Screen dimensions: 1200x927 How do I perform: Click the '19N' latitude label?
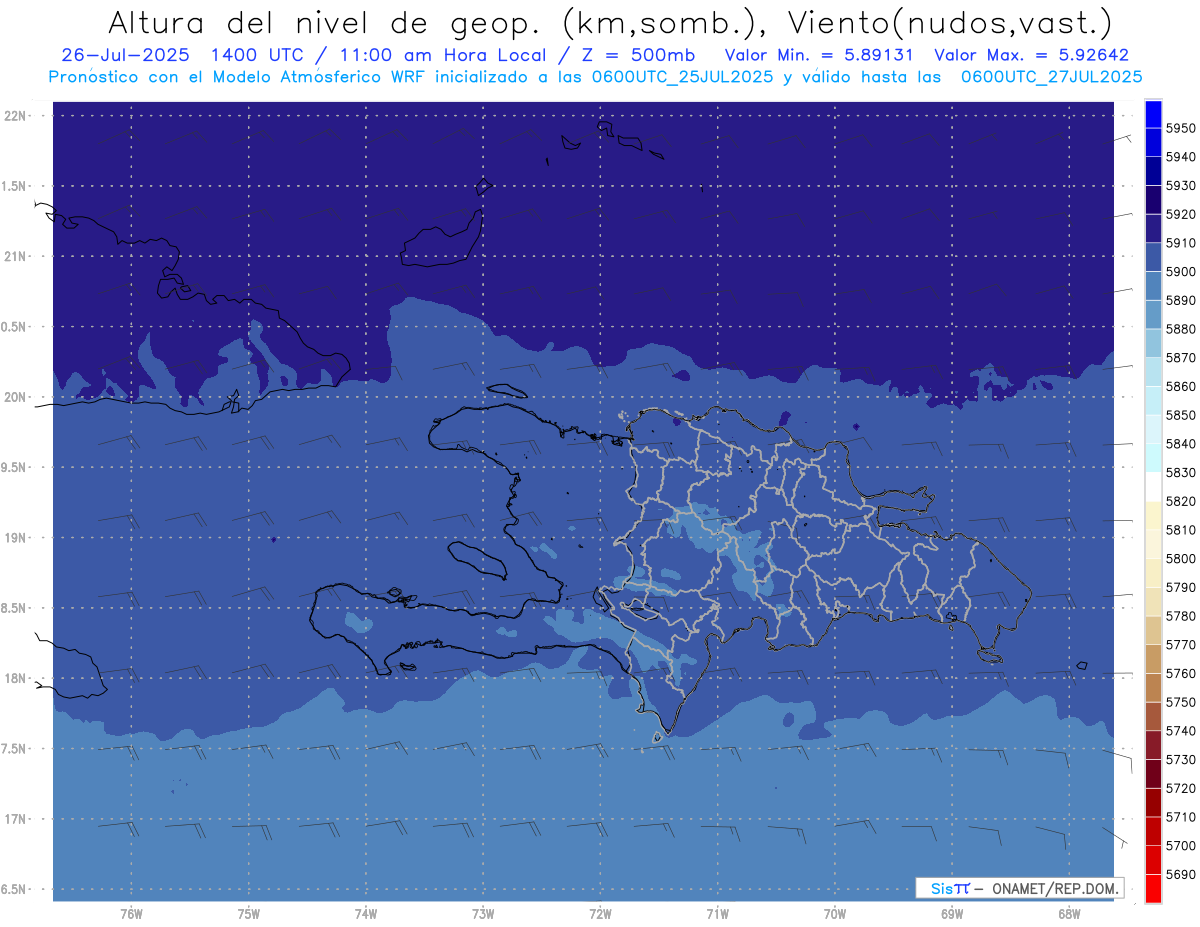[x=15, y=538]
